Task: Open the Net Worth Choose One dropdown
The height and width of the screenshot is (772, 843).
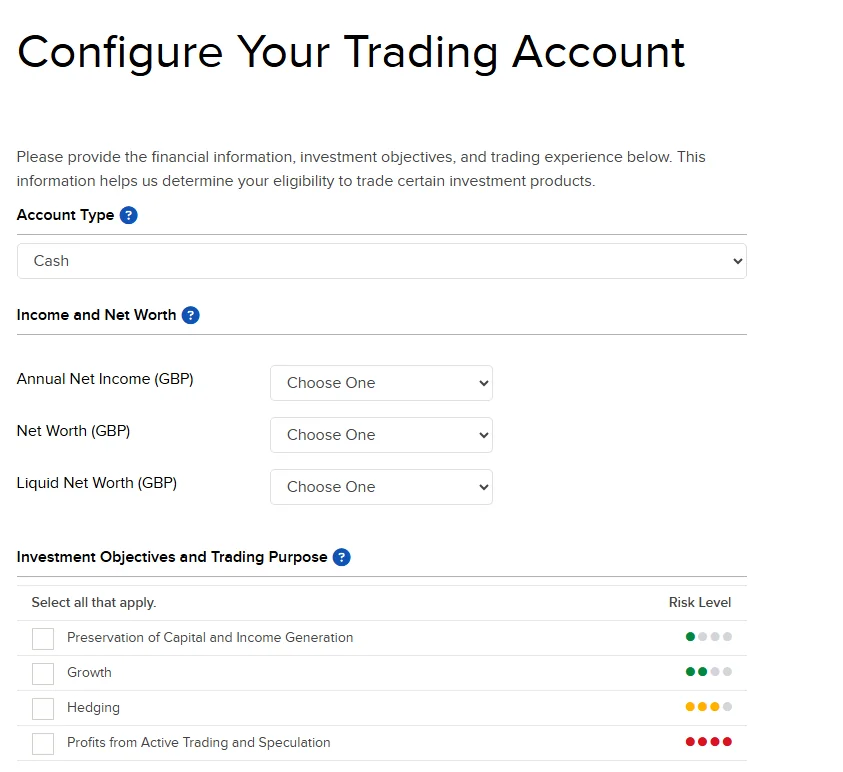Action: coord(381,435)
